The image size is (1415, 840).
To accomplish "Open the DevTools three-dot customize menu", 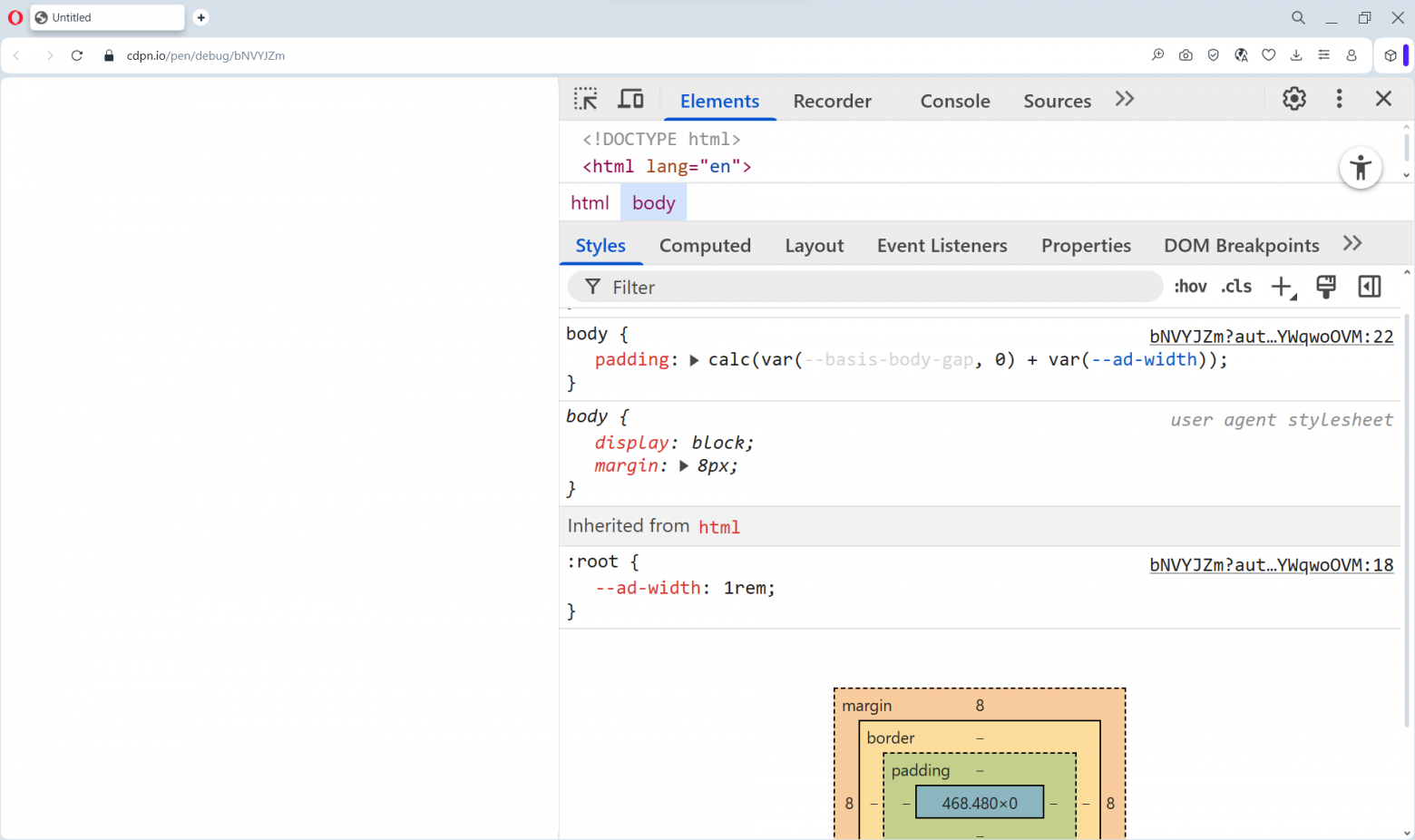I will [x=1339, y=99].
